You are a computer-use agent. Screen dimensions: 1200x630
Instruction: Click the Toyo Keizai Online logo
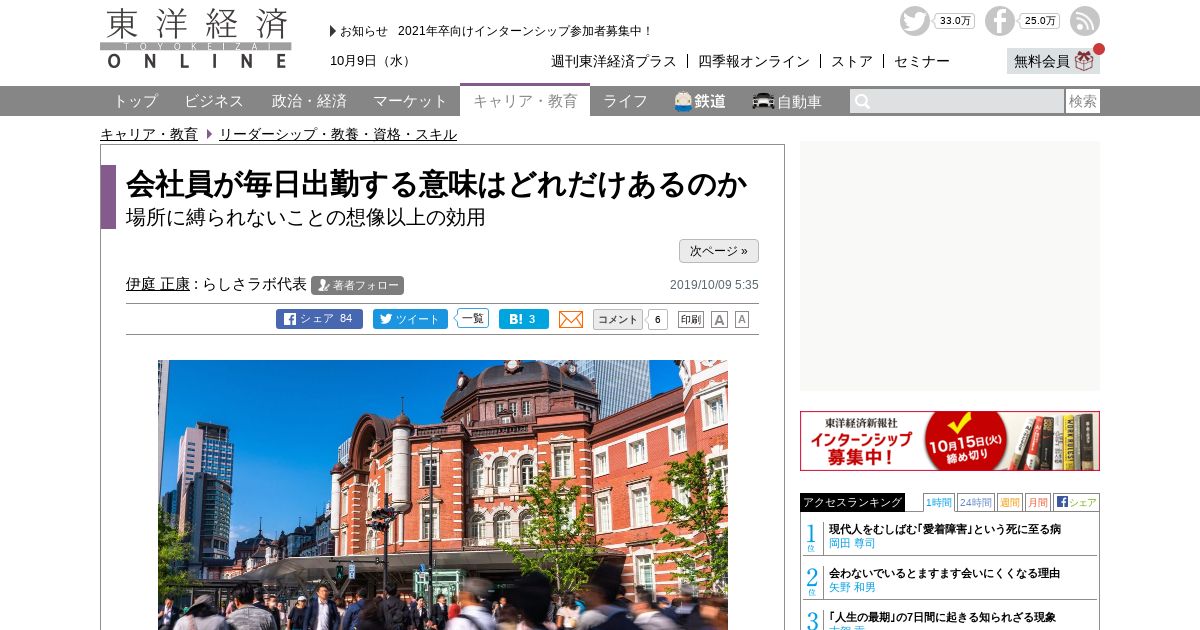196,38
